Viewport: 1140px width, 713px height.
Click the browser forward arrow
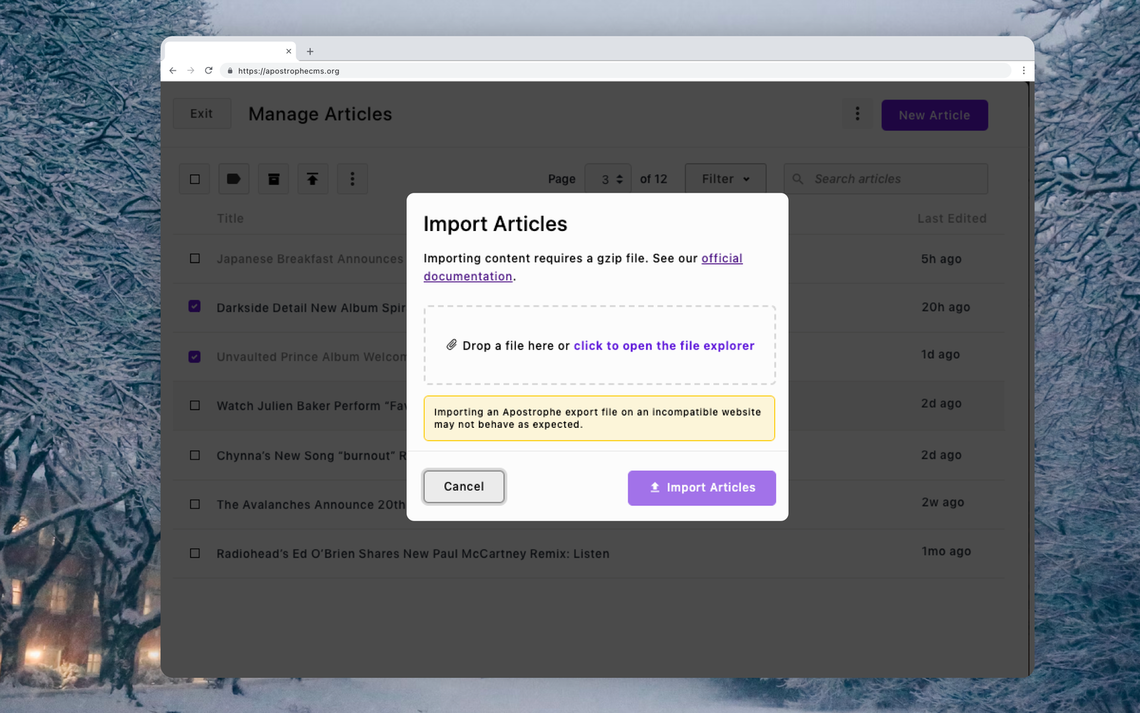point(190,71)
